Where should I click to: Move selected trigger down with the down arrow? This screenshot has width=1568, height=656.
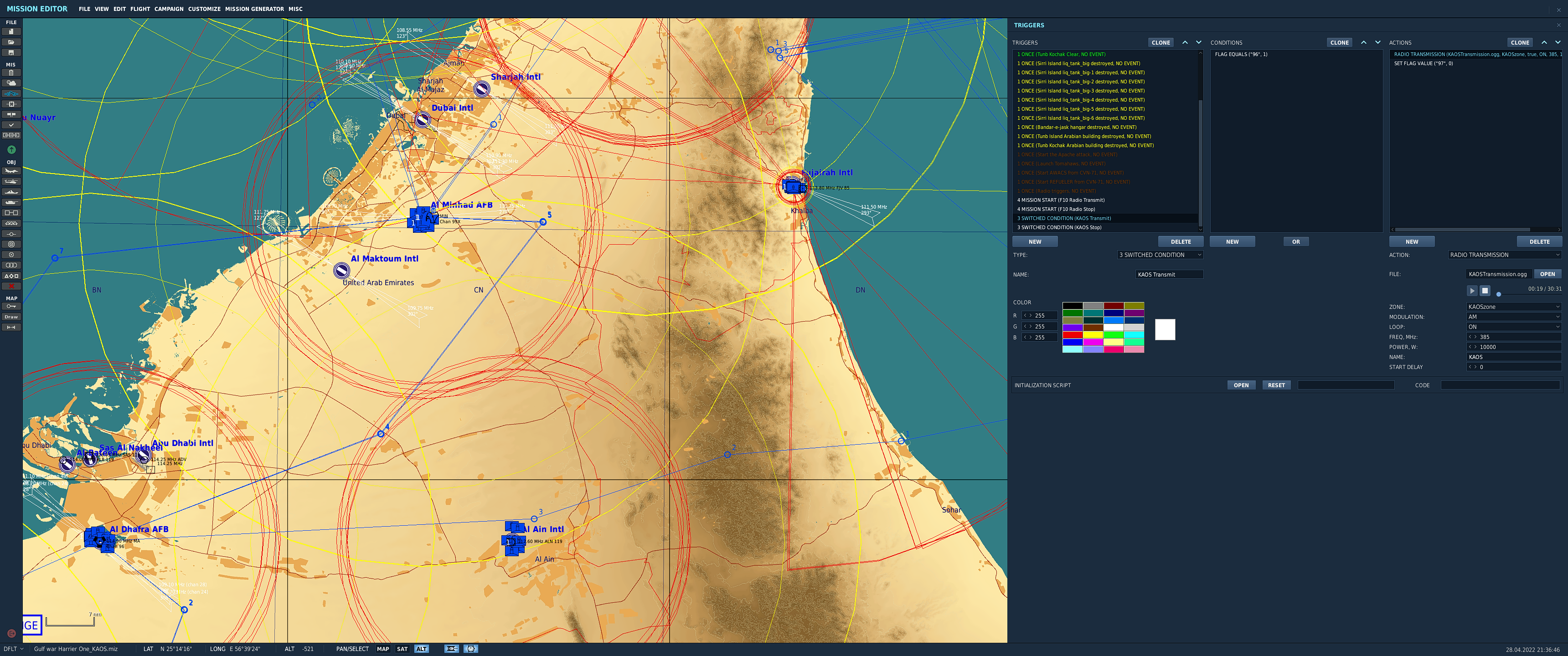pos(1198,43)
